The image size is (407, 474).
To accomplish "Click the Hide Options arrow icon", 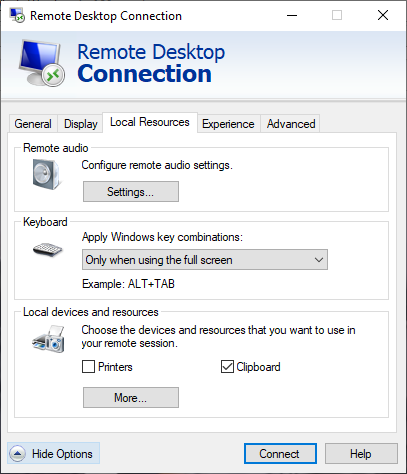I will (17, 453).
